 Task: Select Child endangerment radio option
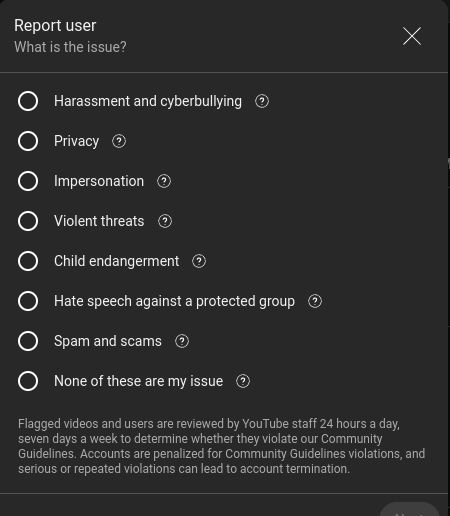click(x=28, y=261)
